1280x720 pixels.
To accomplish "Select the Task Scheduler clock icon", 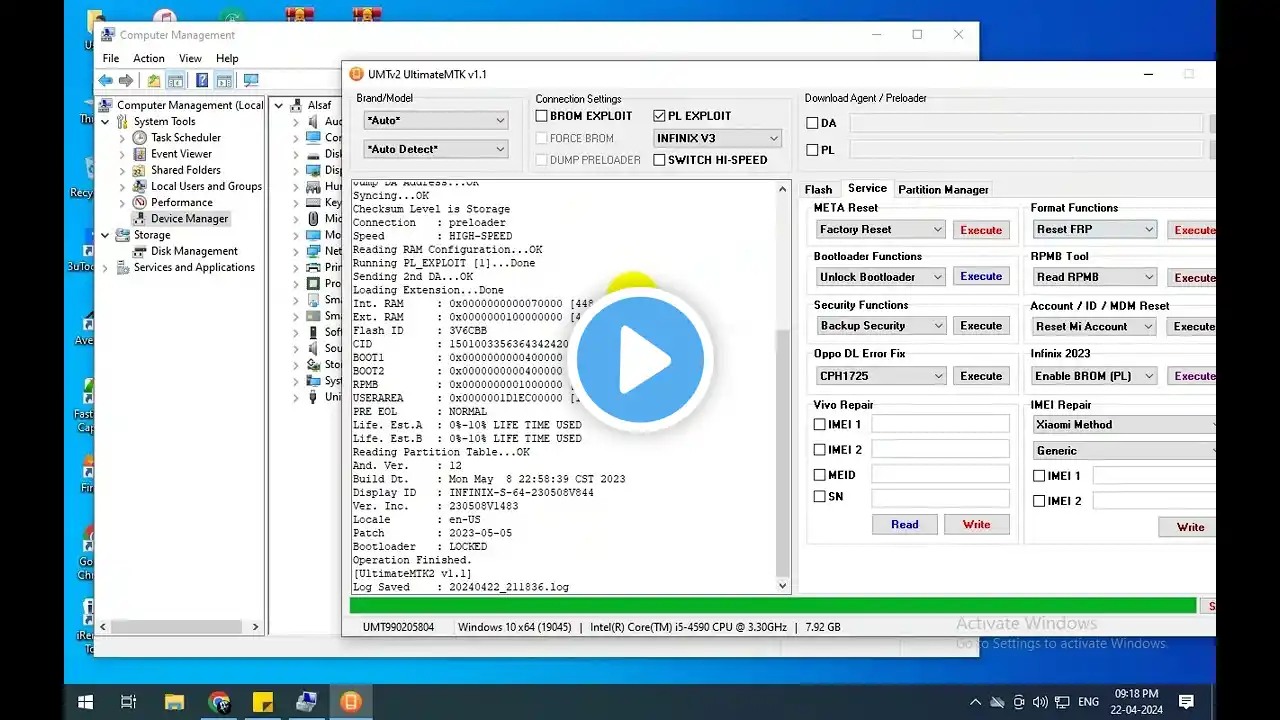I will pos(140,138).
